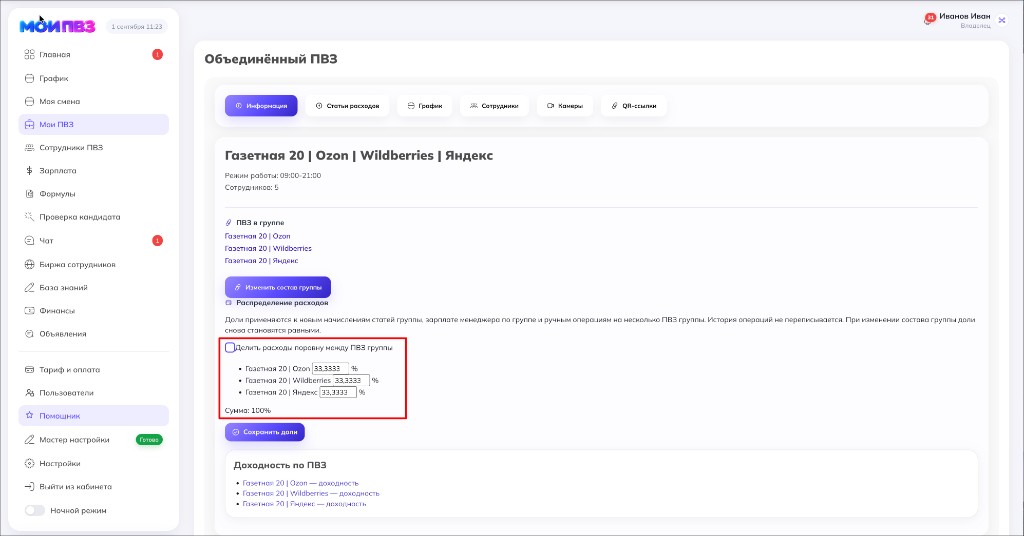This screenshot has height=536, width=1024.
Task: Click the 'Распределение расходов' label
Action: (x=282, y=303)
